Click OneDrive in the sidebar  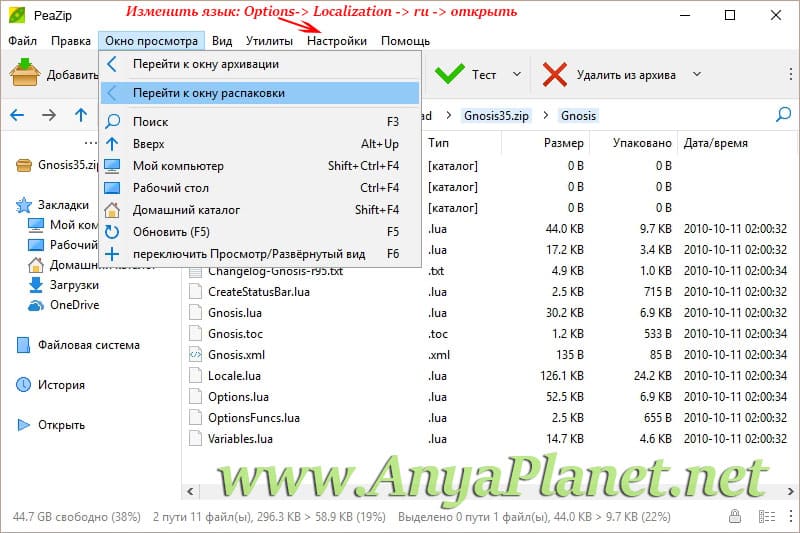pyautogui.click(x=74, y=305)
